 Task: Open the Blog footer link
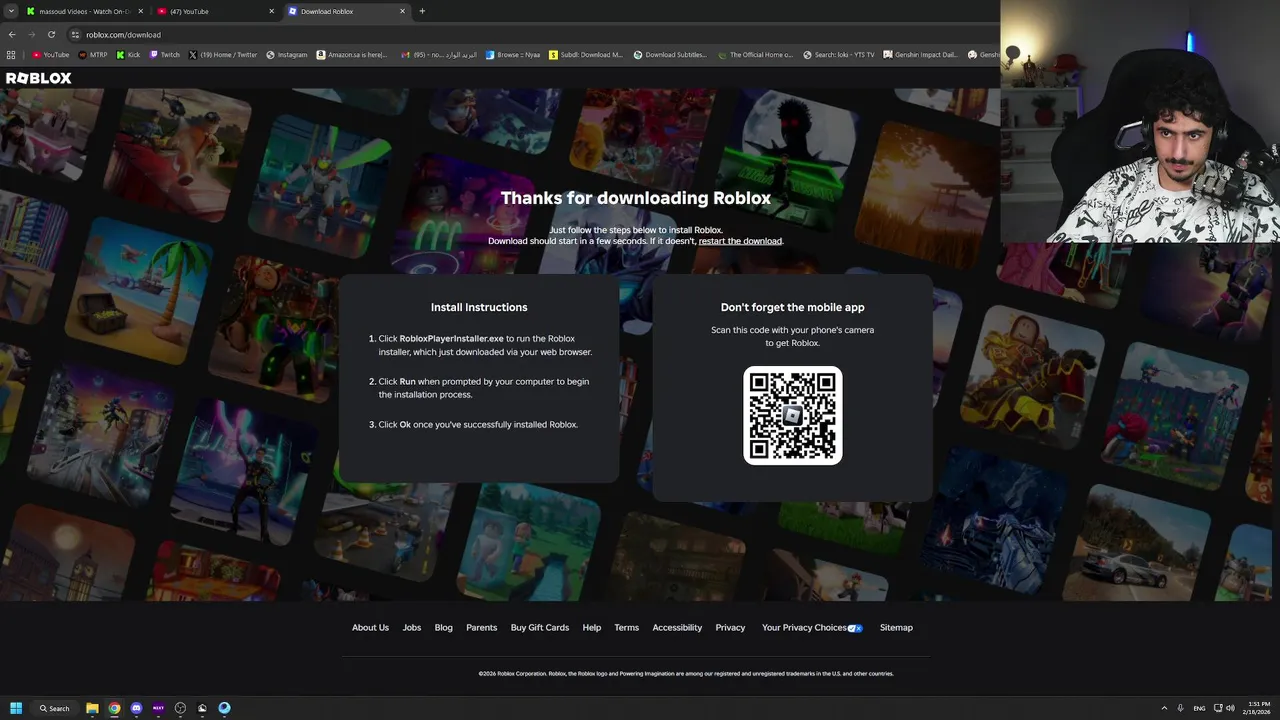coord(444,628)
